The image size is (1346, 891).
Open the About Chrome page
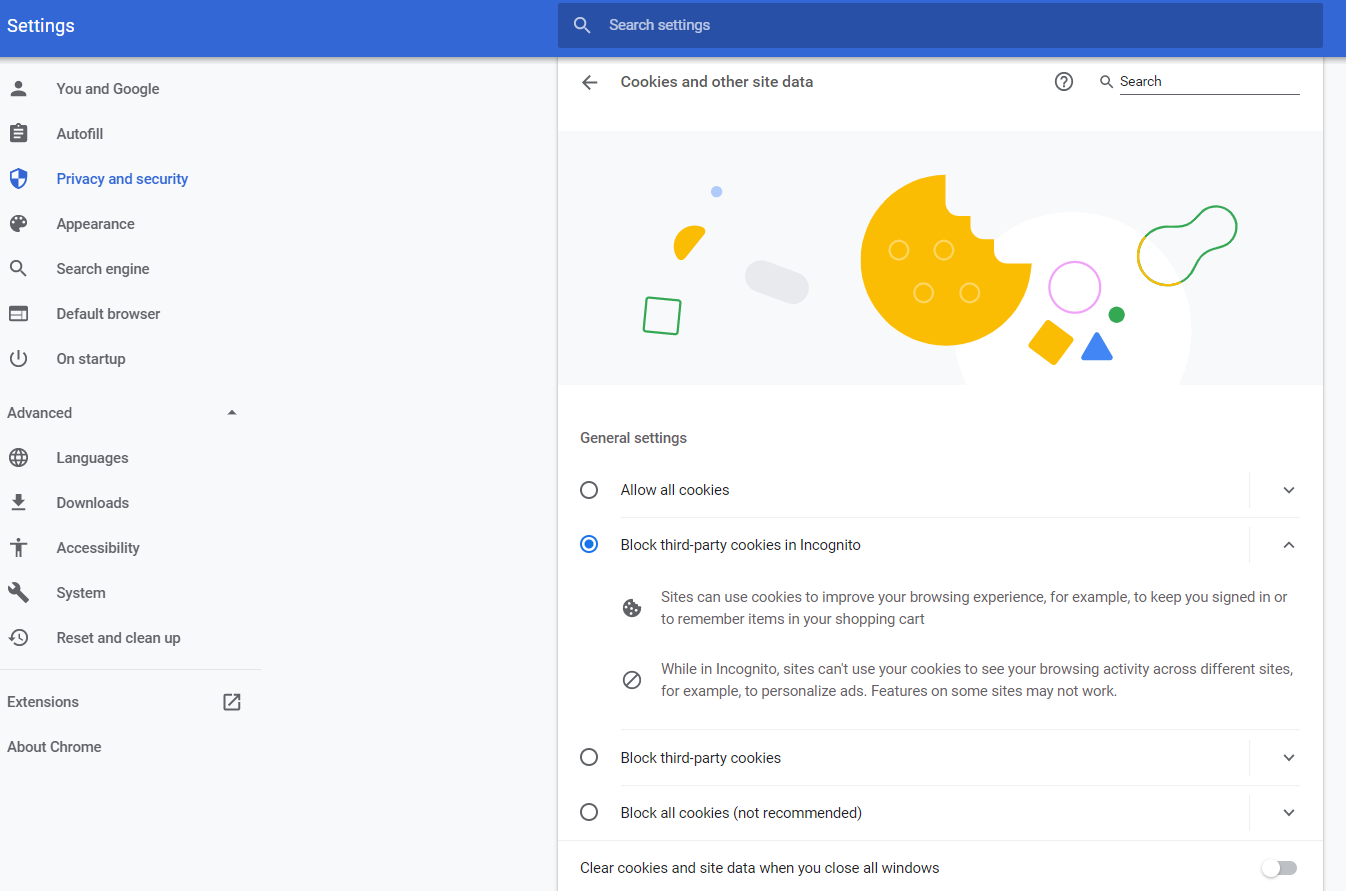coord(54,747)
